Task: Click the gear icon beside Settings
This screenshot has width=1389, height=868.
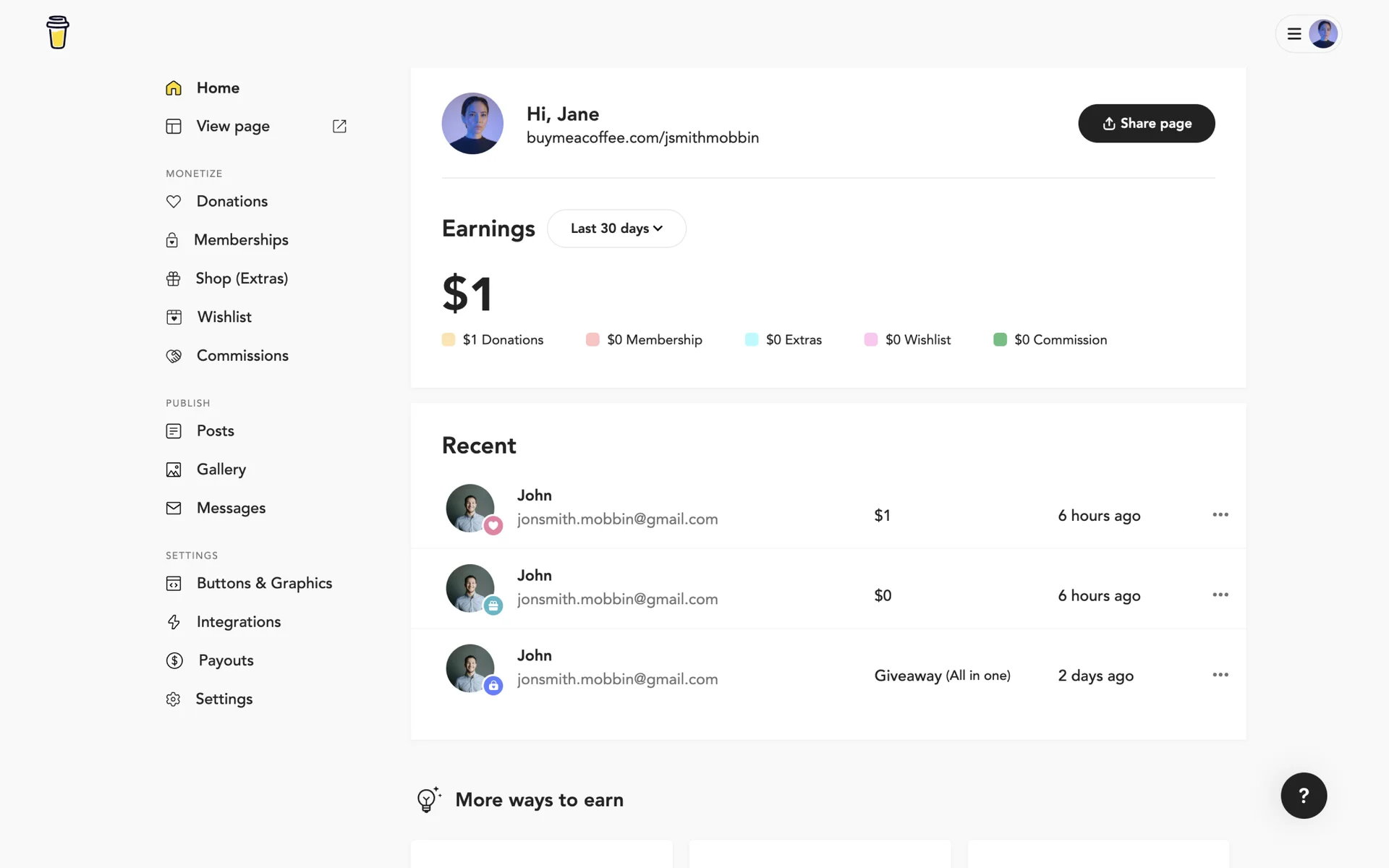Action: point(173,699)
